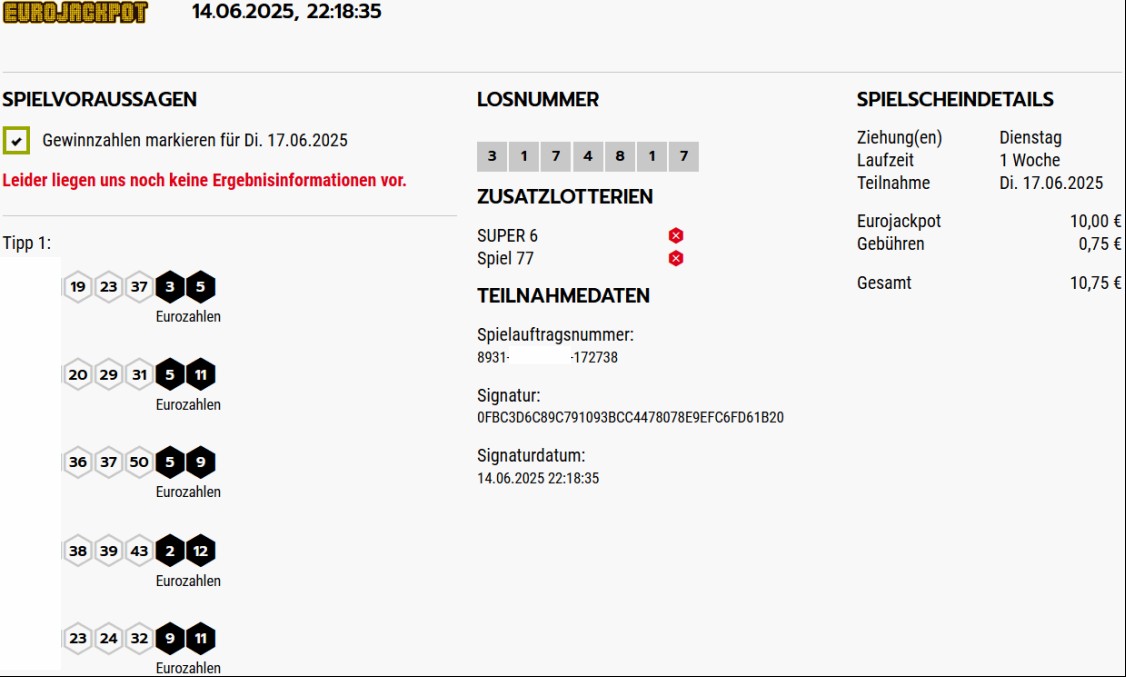Viewport: 1126px width, 677px height.
Task: Click the SUPER 6 label
Action: 508,235
